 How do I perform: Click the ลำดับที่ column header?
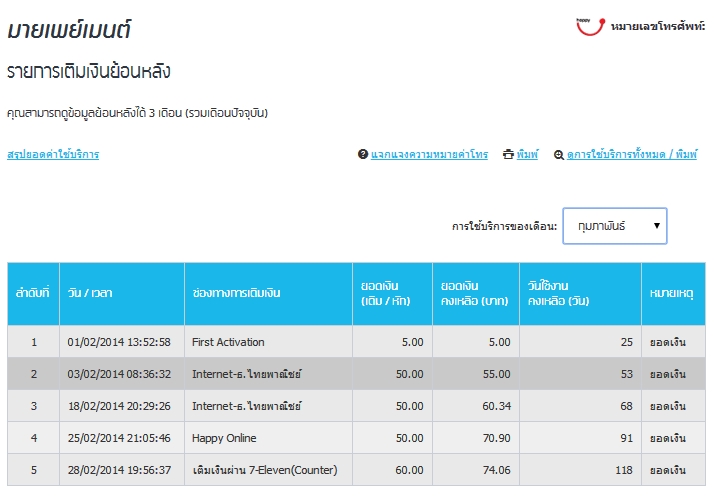[x=33, y=293]
